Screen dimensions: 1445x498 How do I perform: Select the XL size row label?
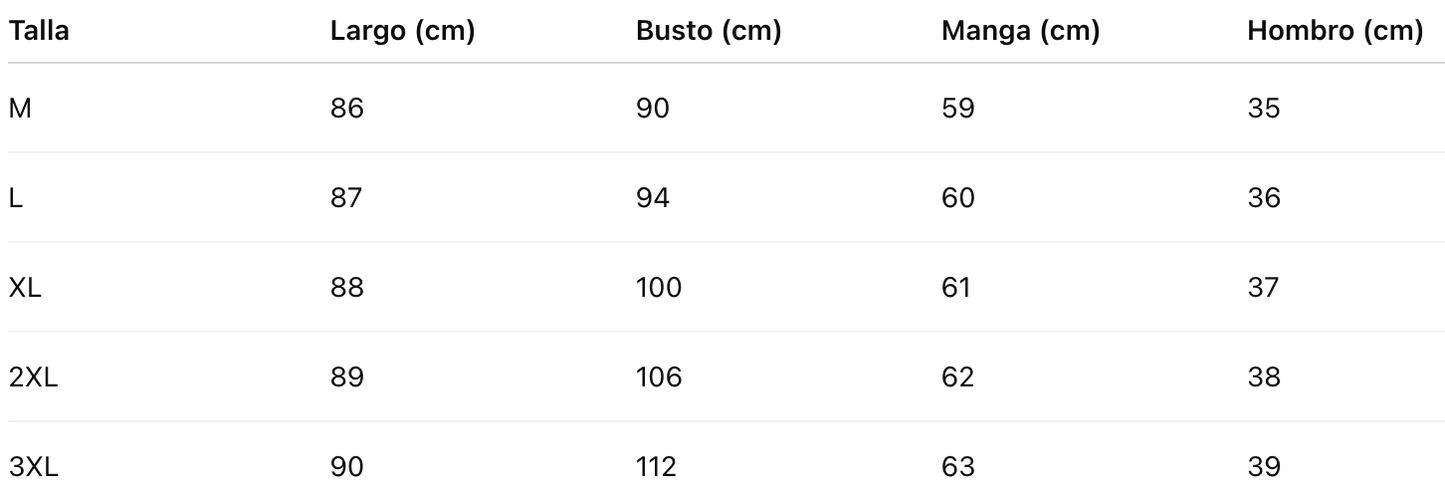pos(25,288)
